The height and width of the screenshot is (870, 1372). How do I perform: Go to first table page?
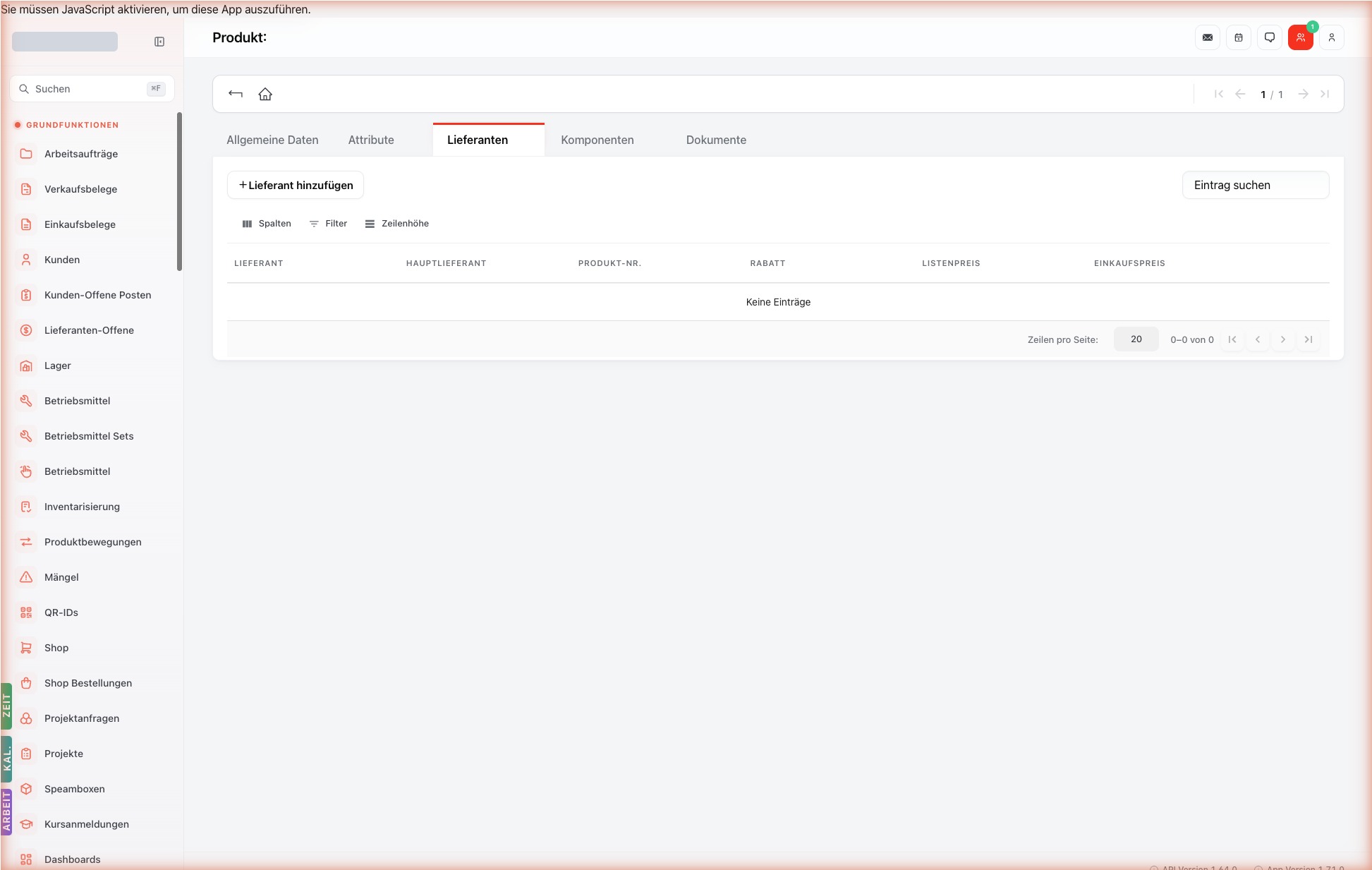tap(1232, 339)
